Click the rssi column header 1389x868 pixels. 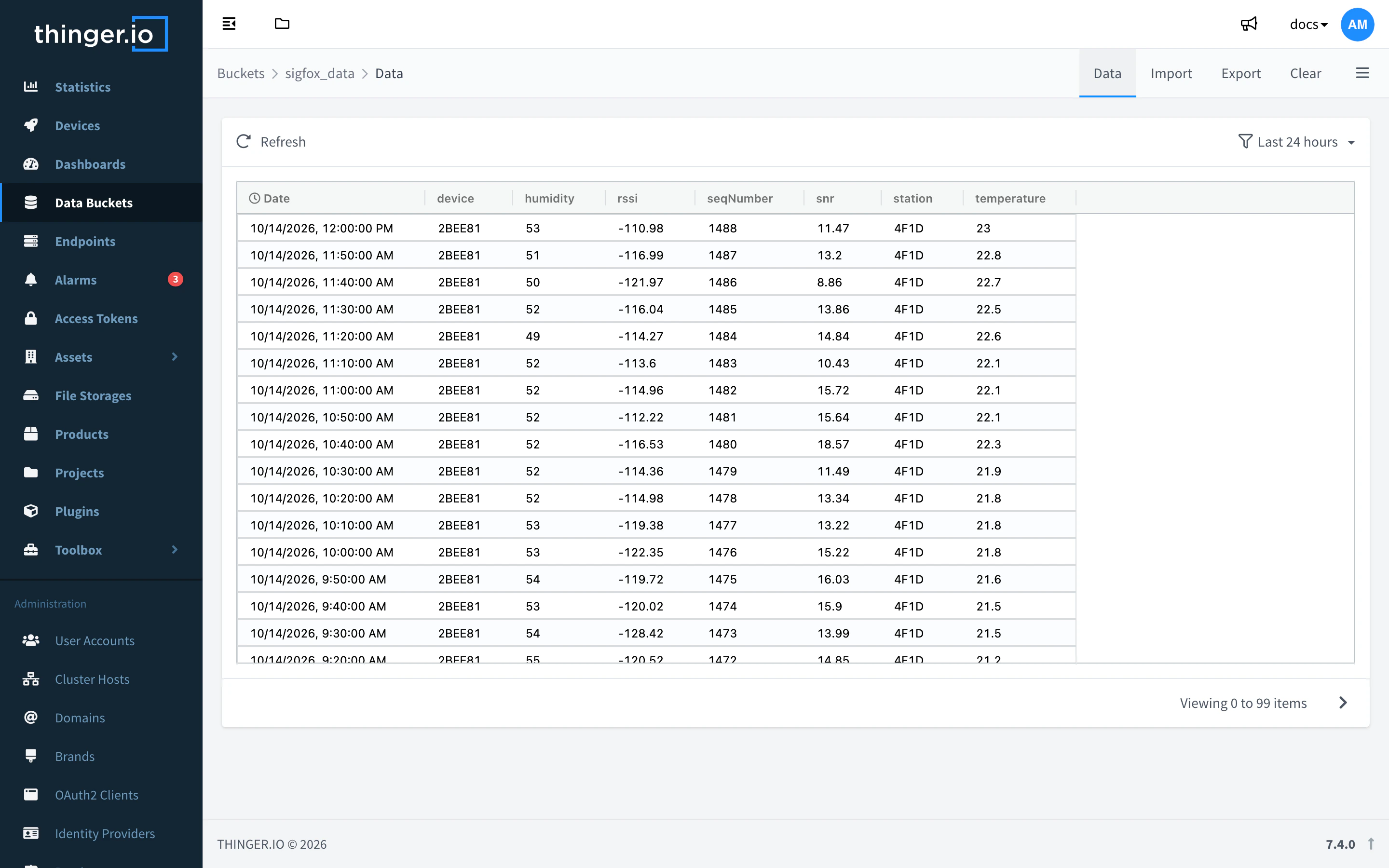(x=650, y=198)
